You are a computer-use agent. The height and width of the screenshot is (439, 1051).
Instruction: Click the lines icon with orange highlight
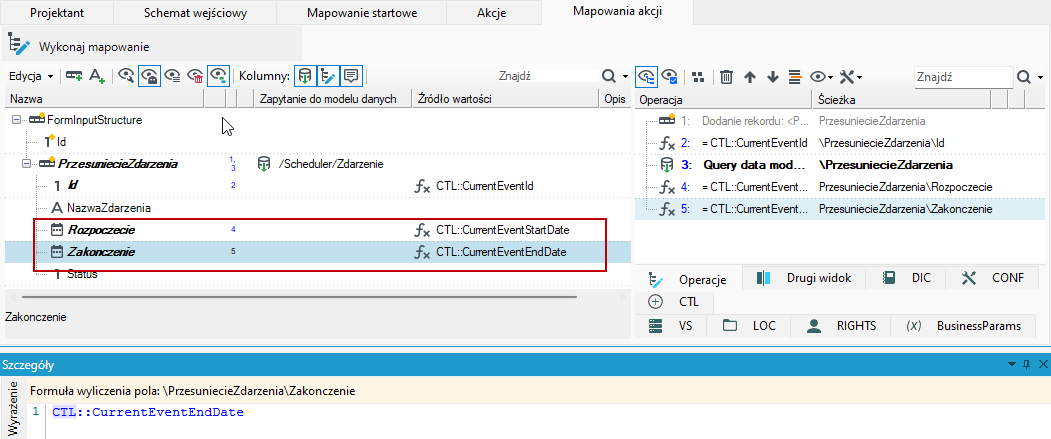[x=796, y=76]
